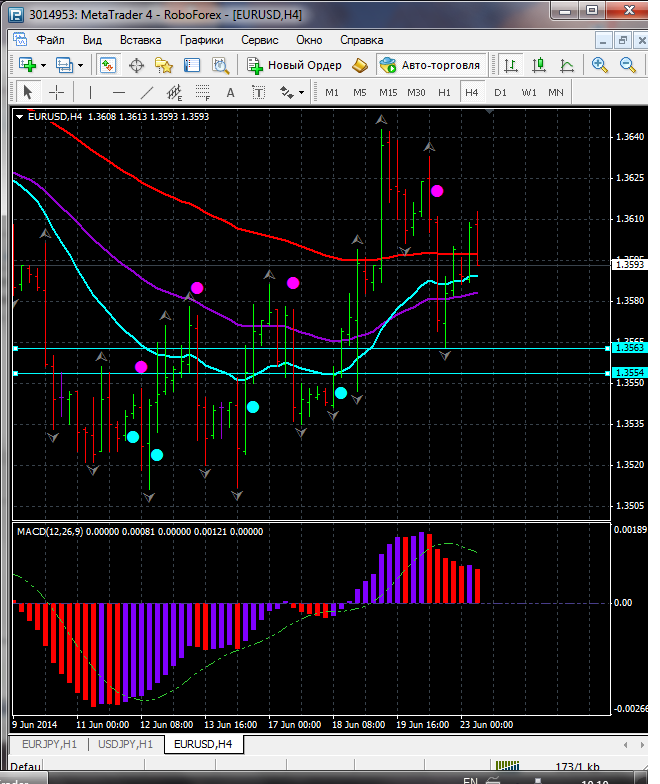The width and height of the screenshot is (660, 784).
Task: Select the crosshair cursor tool
Action: (x=57, y=92)
